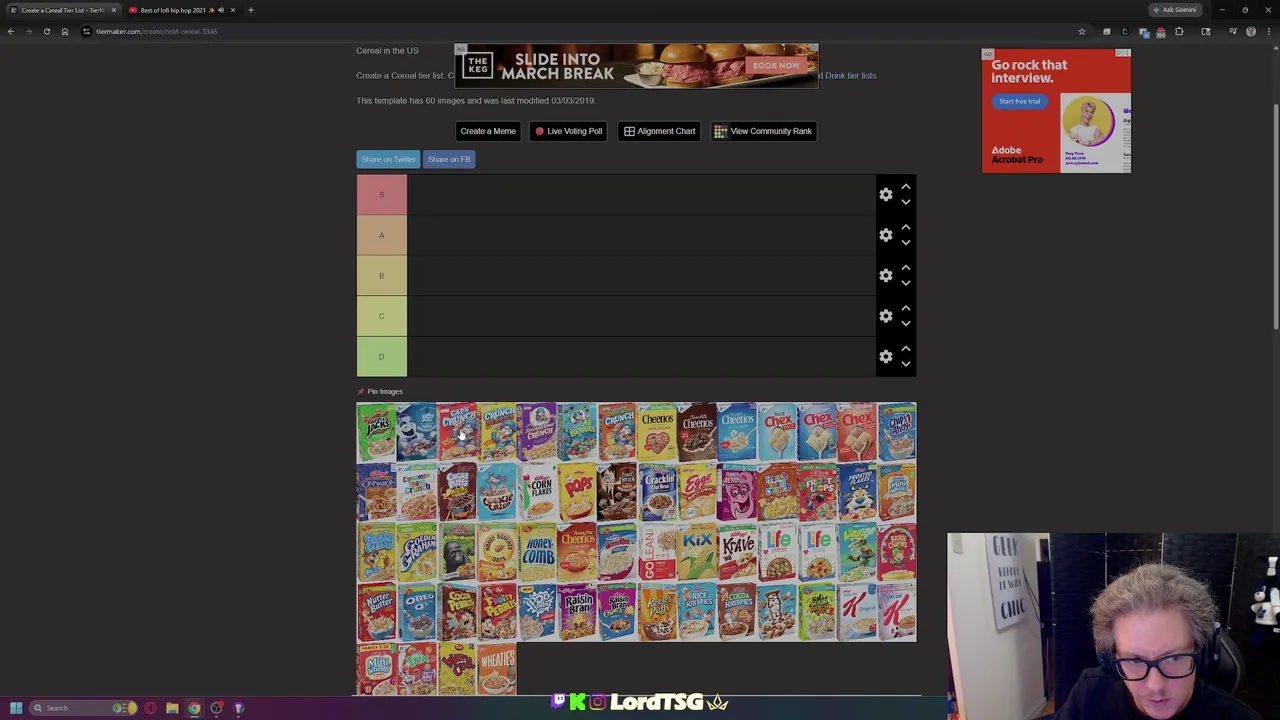The width and height of the screenshot is (1280, 720).
Task: Open Chrome extensions puzzle icon
Action: coord(1179,32)
